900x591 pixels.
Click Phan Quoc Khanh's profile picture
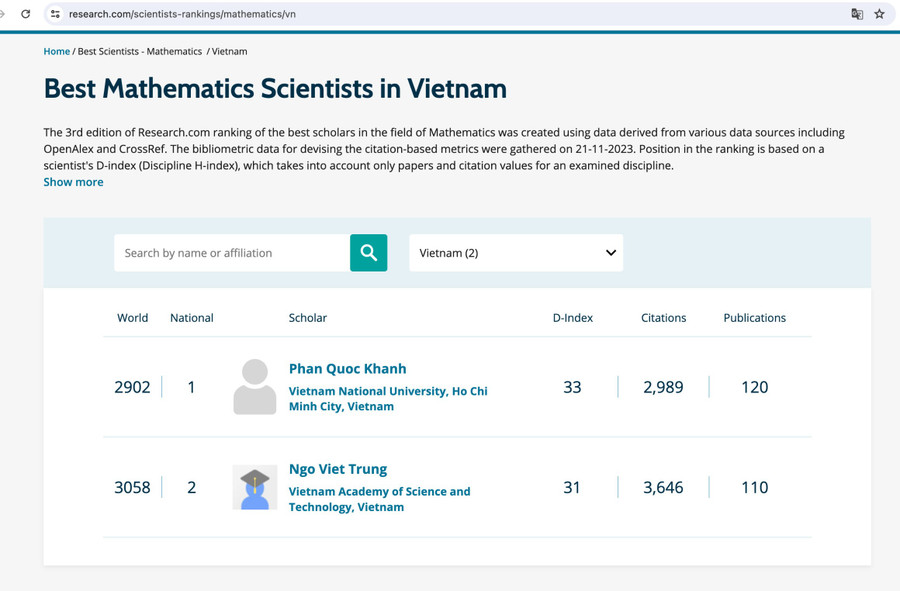click(x=255, y=387)
